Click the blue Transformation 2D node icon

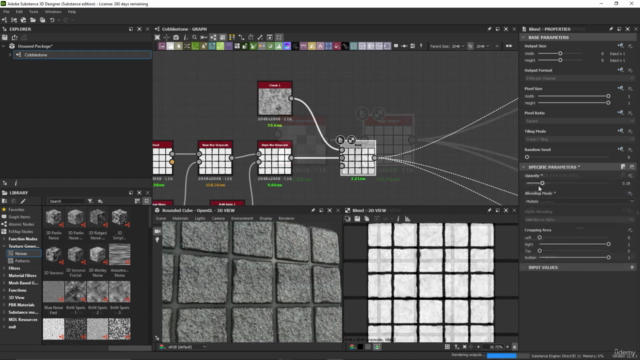(x=329, y=46)
